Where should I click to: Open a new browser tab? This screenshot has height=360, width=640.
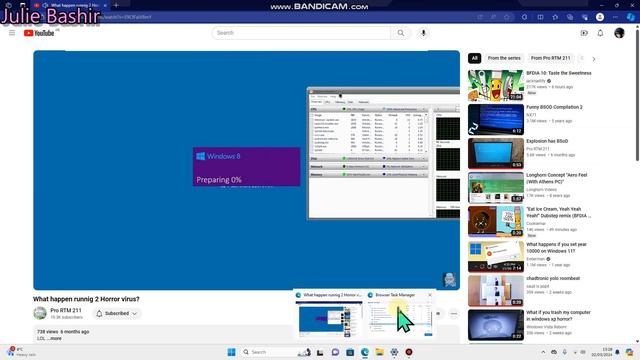(x=116, y=5)
